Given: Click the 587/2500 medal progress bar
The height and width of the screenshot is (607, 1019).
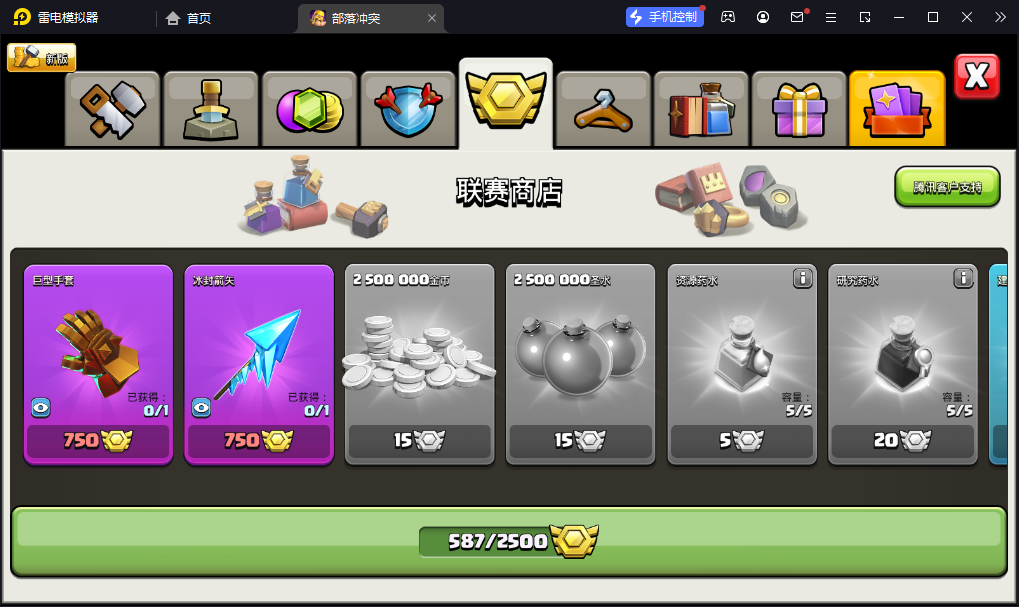Looking at the screenshot, I should (x=509, y=541).
